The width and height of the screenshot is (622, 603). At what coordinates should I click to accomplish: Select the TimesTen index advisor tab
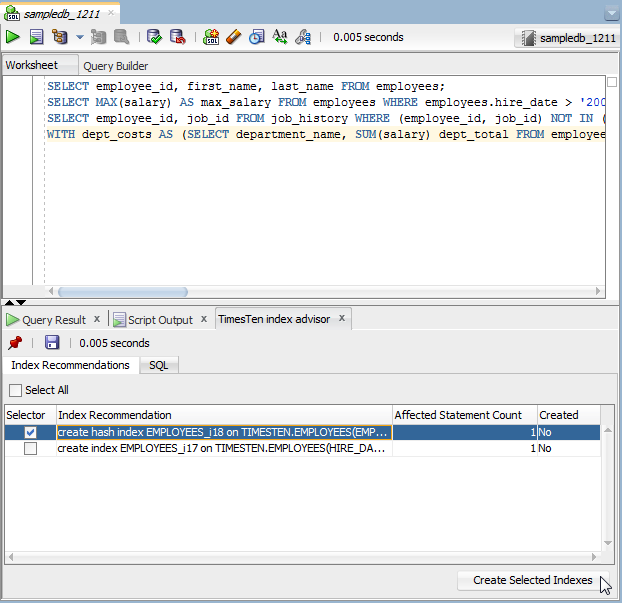tap(274, 319)
